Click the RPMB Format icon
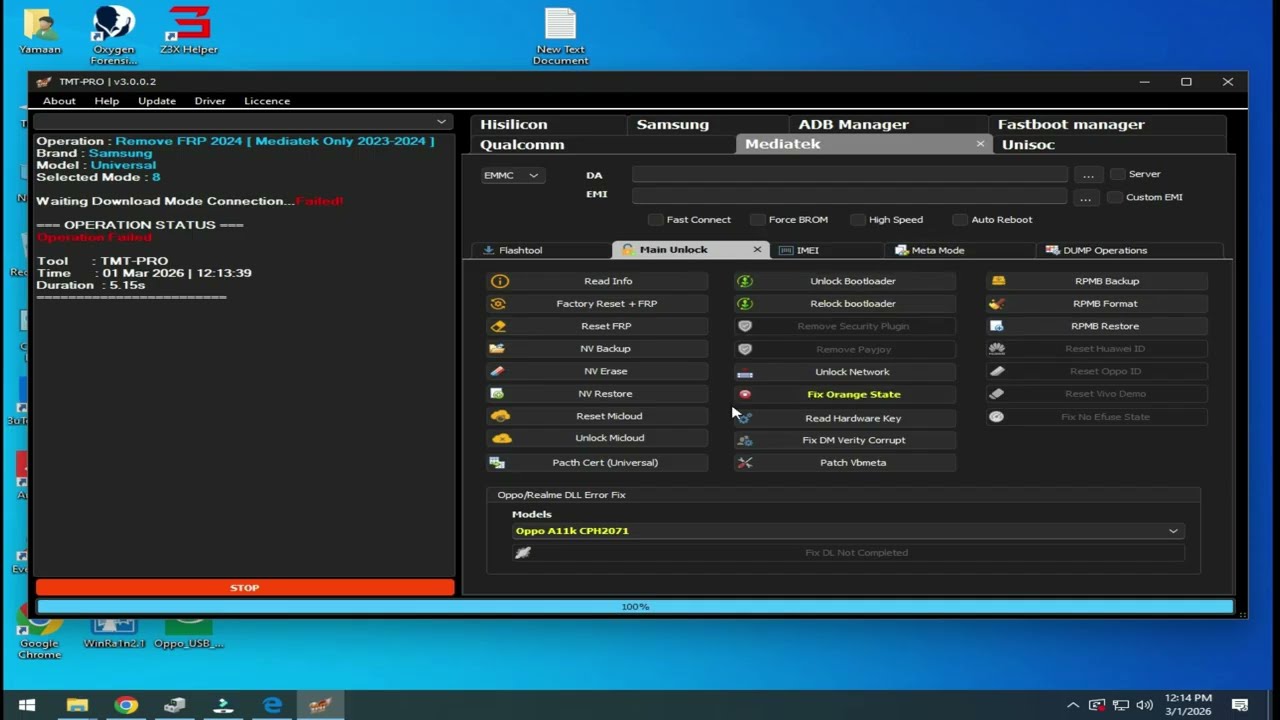Screen dimensions: 1280x720 pos(996,303)
